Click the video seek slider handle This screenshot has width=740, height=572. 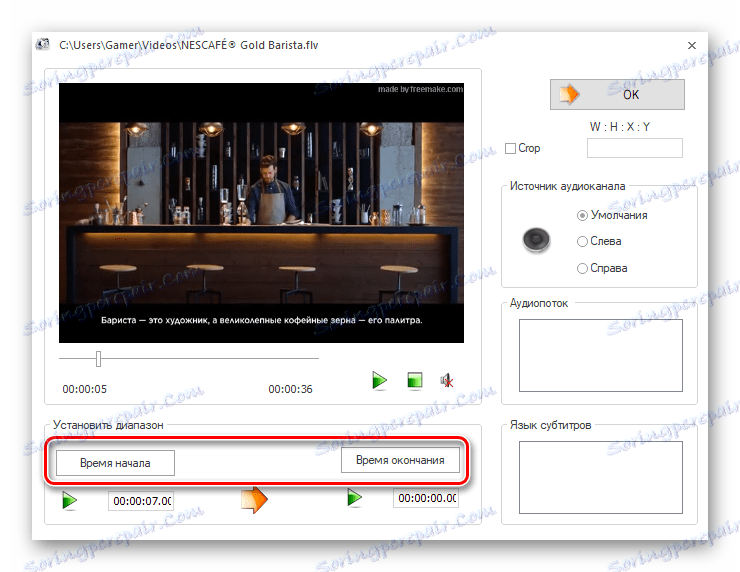(98, 359)
